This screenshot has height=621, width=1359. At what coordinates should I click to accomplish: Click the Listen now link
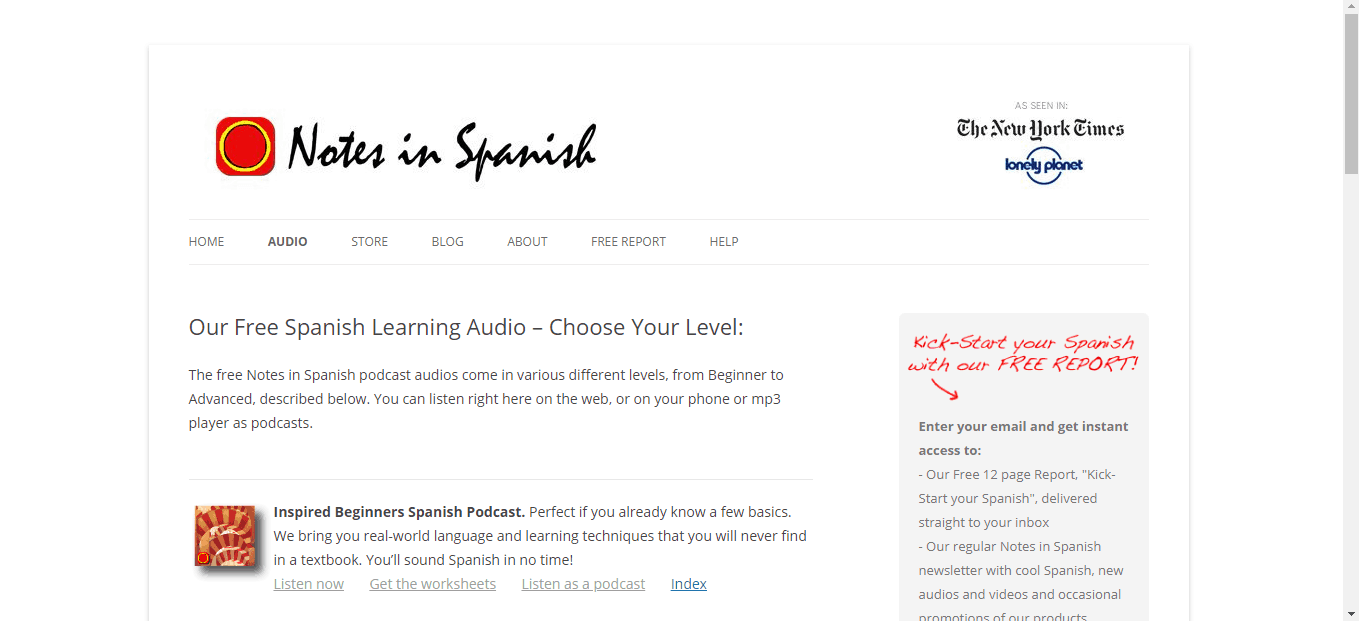click(308, 583)
